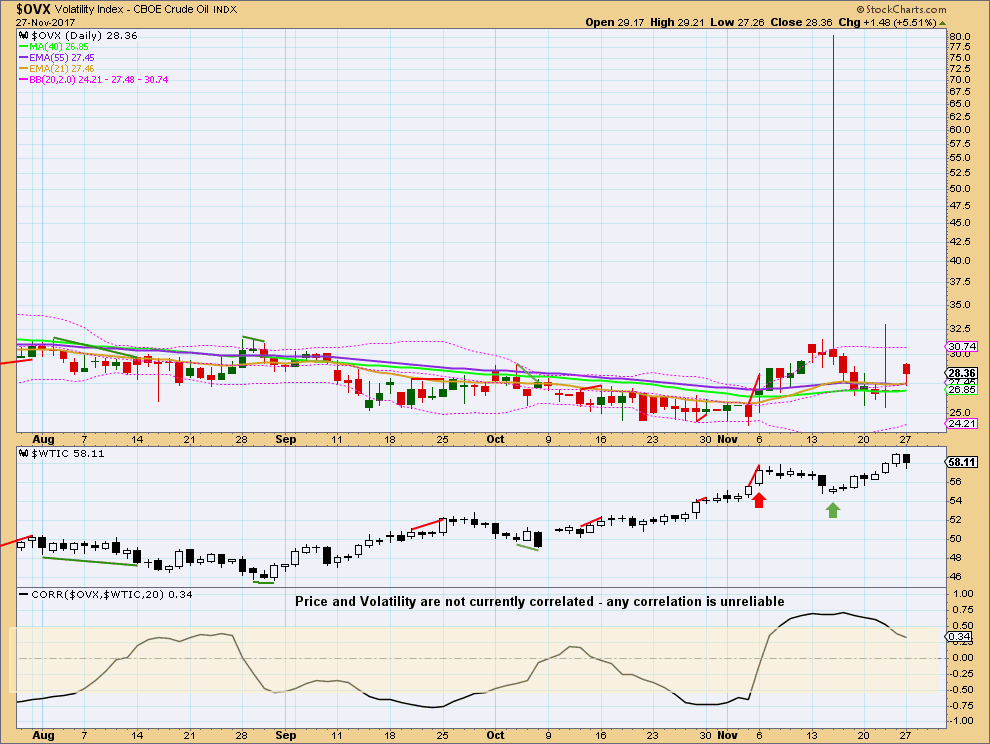
Task: Click the 46 label on WTIC scale
Action: pos(955,577)
